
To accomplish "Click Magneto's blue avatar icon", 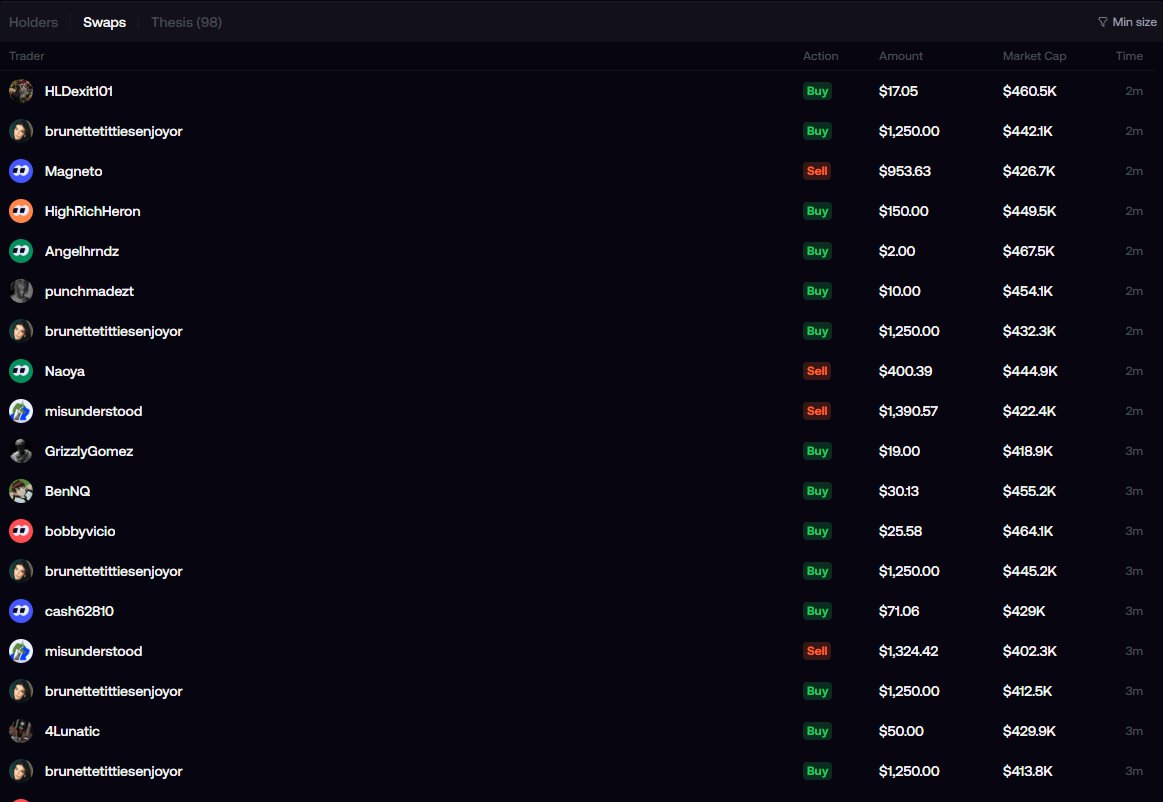I will [x=21, y=171].
